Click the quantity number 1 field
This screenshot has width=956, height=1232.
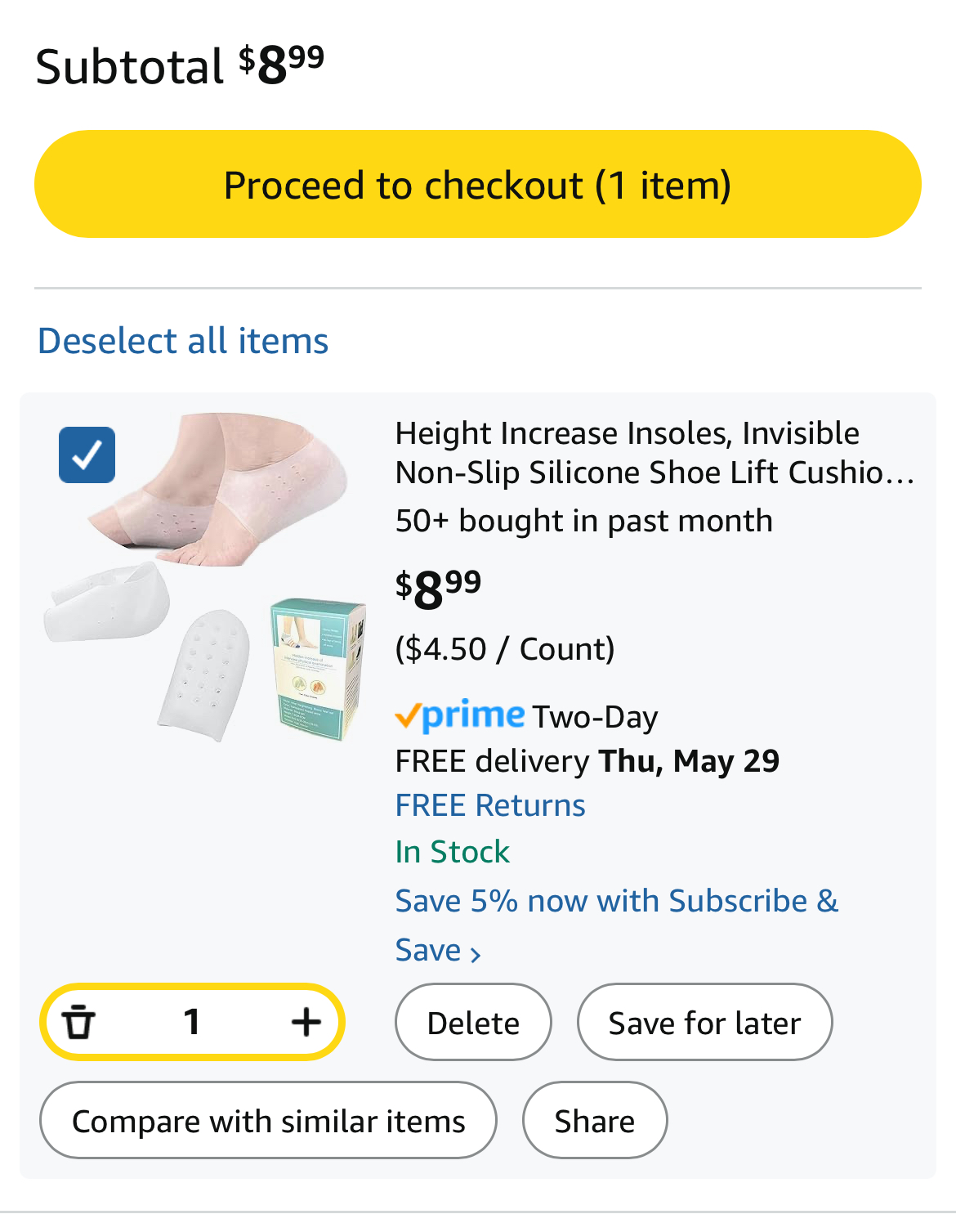coord(192,1022)
